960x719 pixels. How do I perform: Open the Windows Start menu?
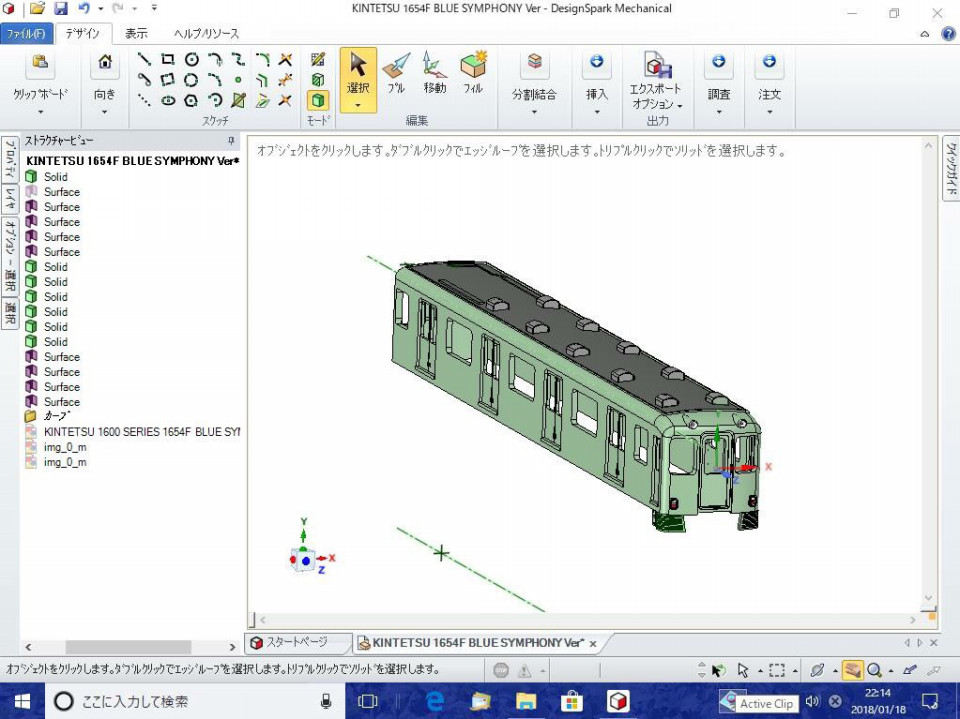coord(22,701)
